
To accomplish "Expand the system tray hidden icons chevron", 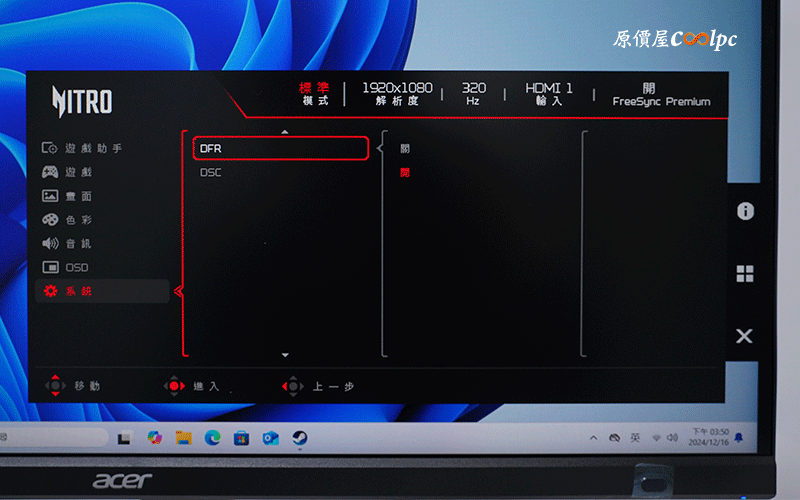I will (x=593, y=438).
